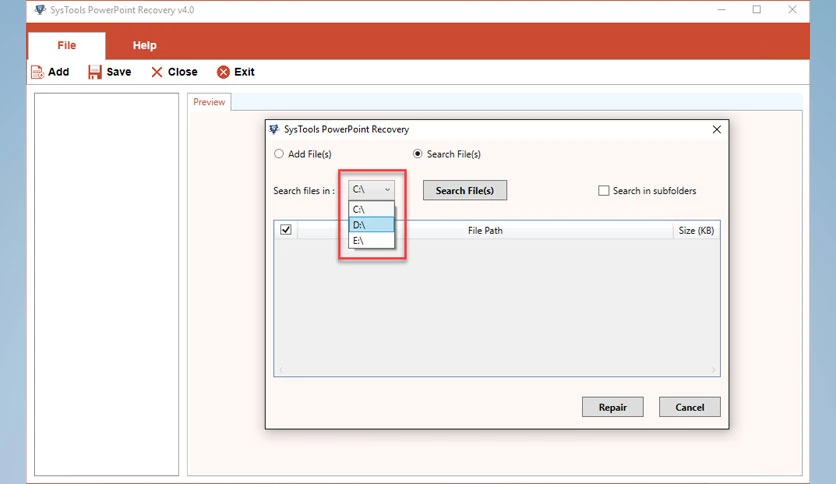Choose C:\ from the drive list
This screenshot has width=836, height=484.
(371, 209)
